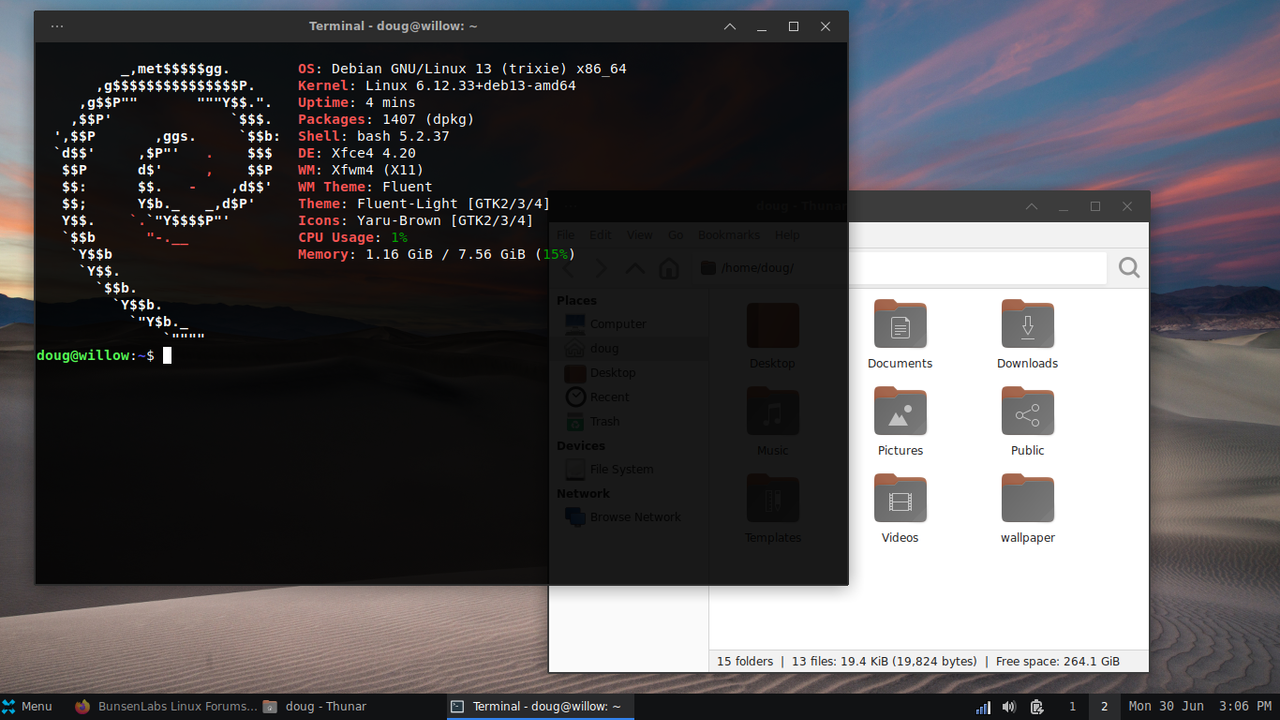
Task: Select the Public folder icon
Action: coord(1027,411)
